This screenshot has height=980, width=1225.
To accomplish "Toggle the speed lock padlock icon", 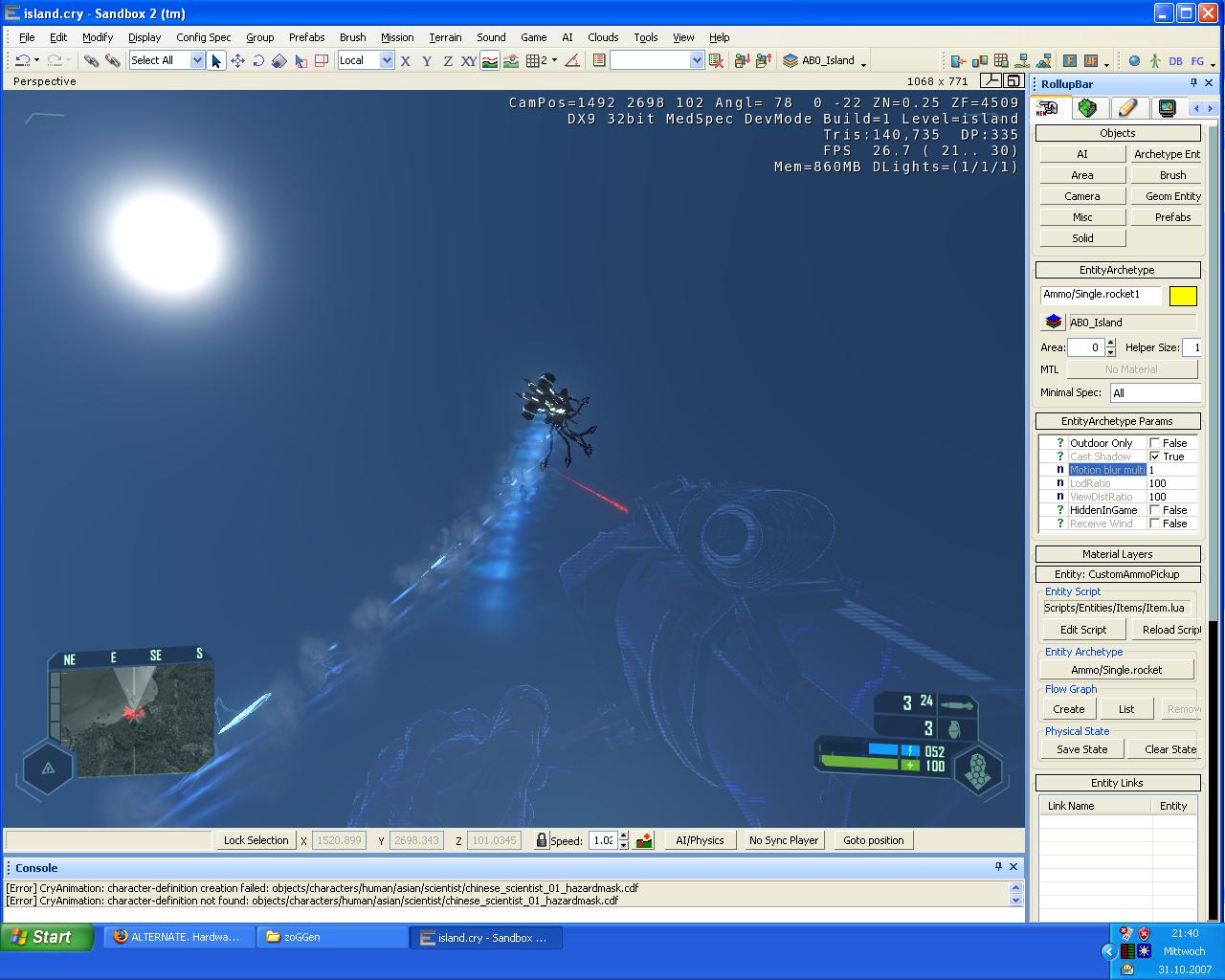I will 542,840.
